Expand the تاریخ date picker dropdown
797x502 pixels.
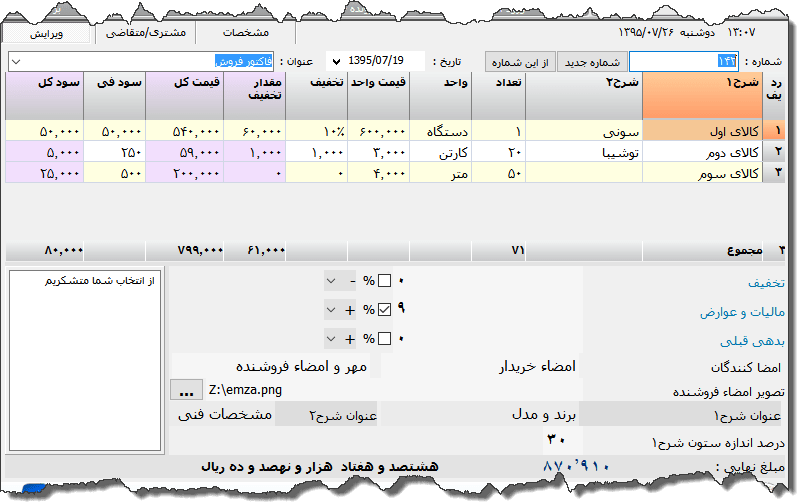pos(334,61)
